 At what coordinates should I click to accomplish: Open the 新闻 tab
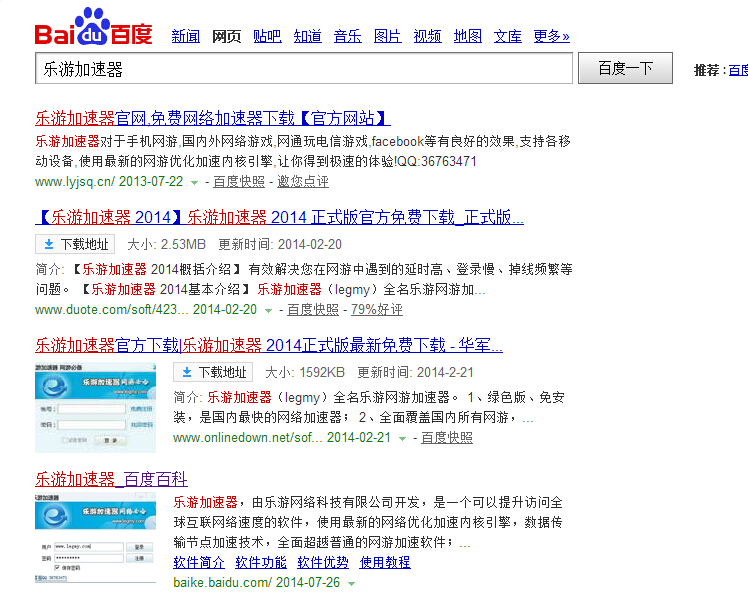(186, 36)
